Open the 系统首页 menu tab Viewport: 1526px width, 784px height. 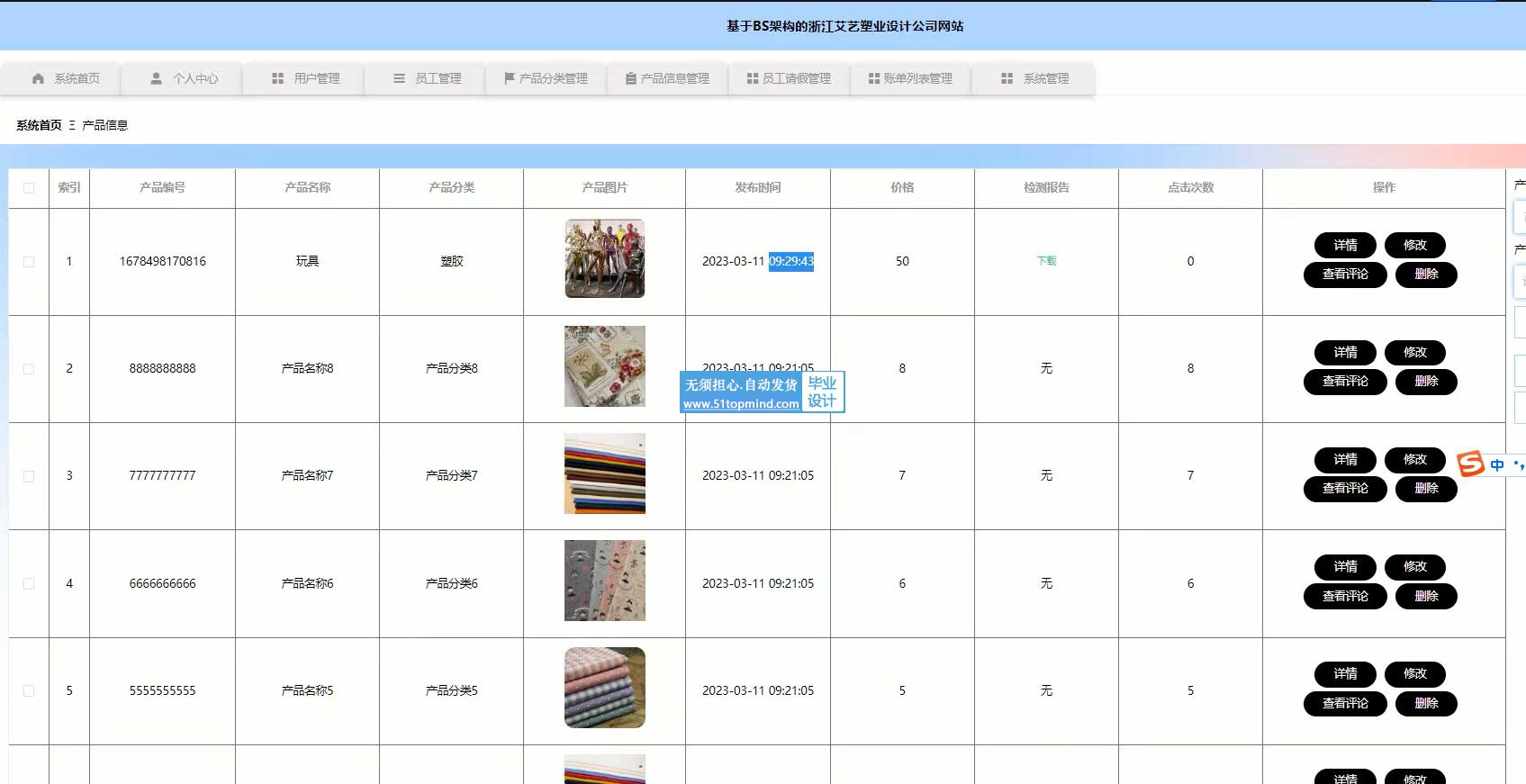point(61,78)
